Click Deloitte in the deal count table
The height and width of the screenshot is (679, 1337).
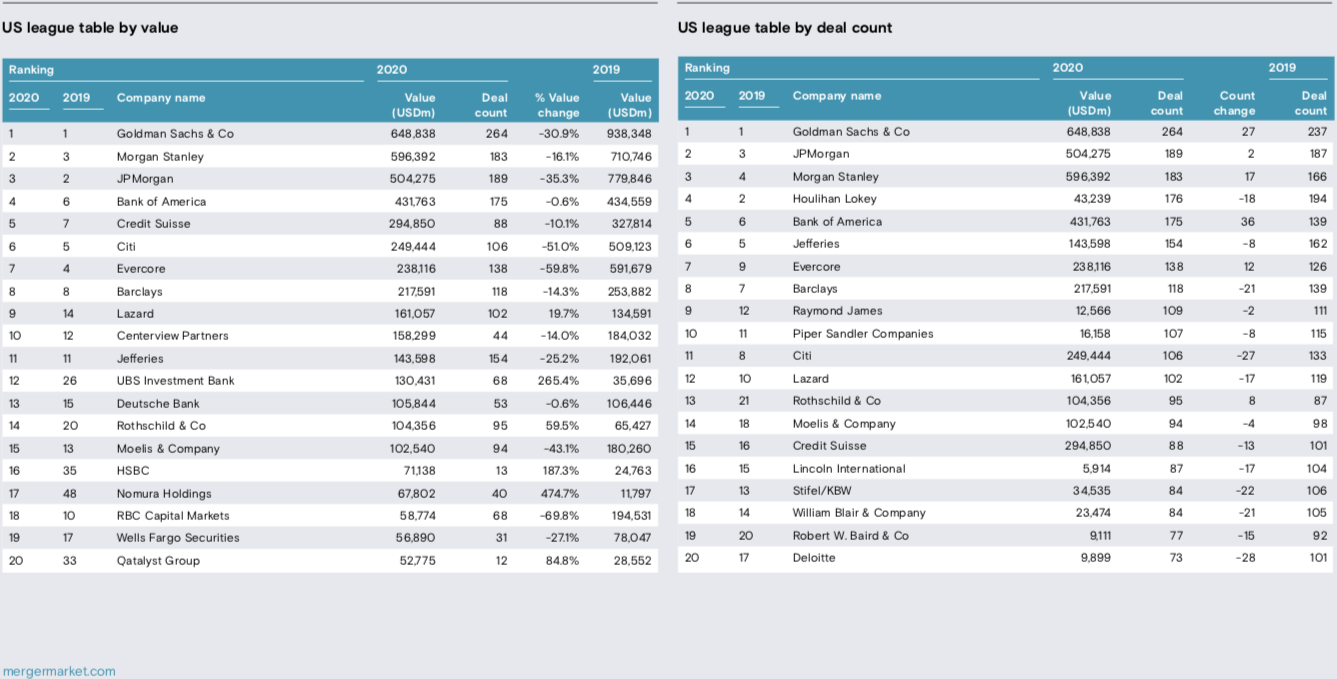(x=813, y=558)
